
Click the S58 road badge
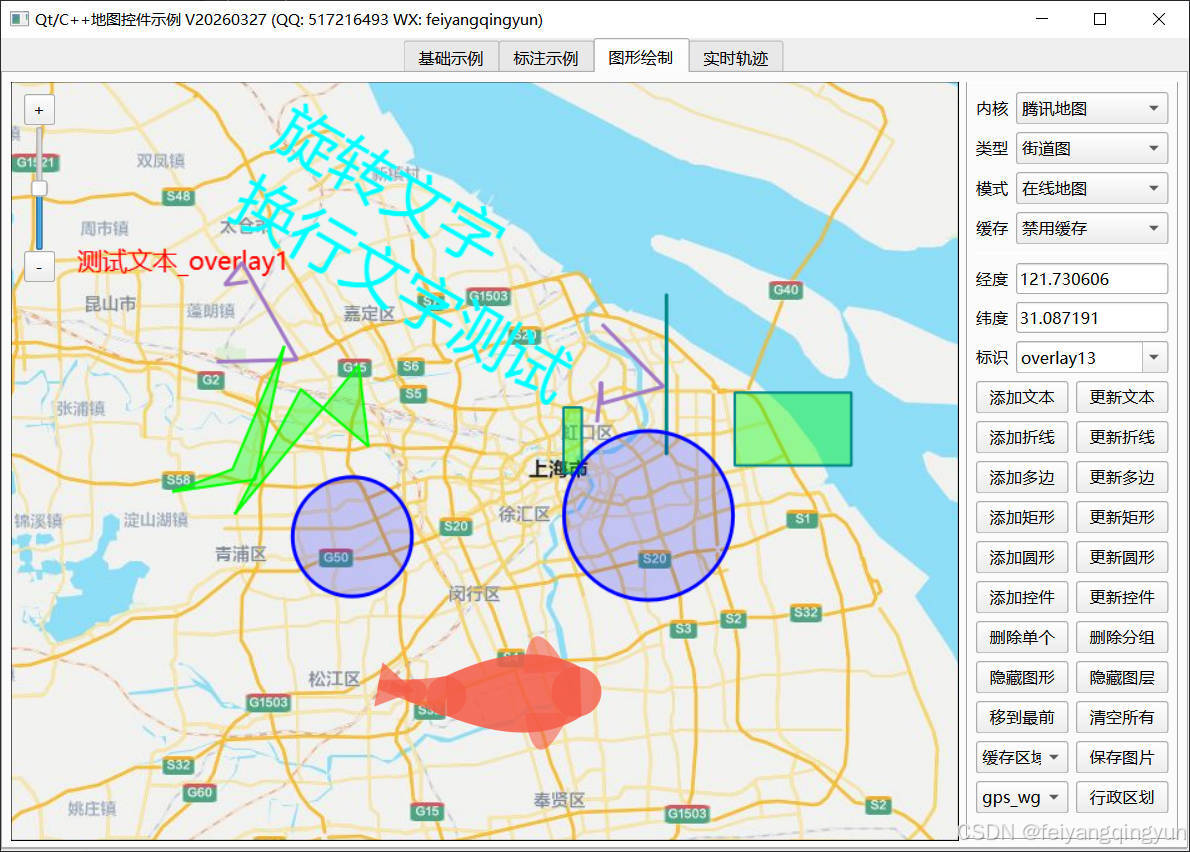point(178,479)
